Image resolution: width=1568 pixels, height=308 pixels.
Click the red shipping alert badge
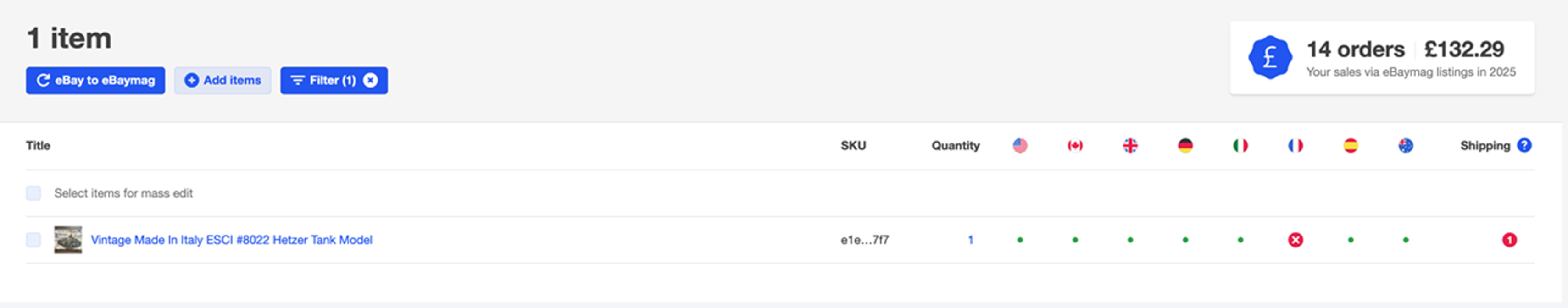pos(1509,240)
